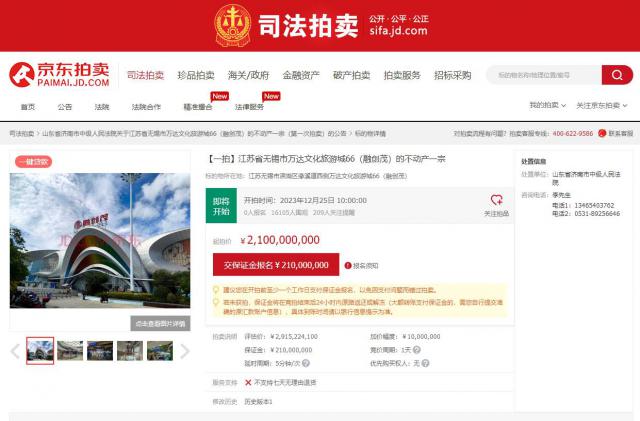Screen dimensions: 640x421
Task: Select the fourth thumbnail image
Action: point(130,351)
